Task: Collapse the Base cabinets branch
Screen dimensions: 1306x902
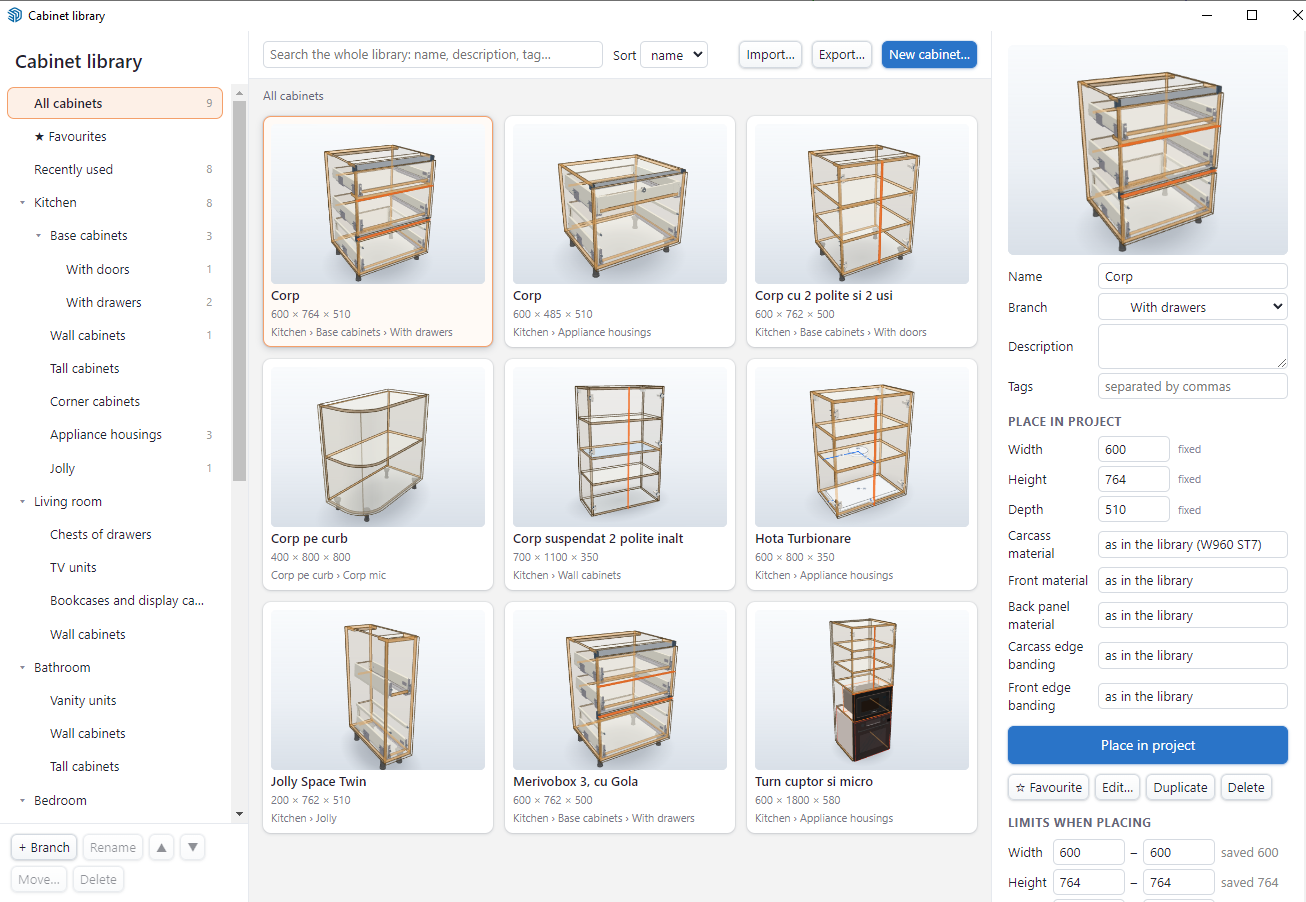Action: pyautogui.click(x=38, y=236)
